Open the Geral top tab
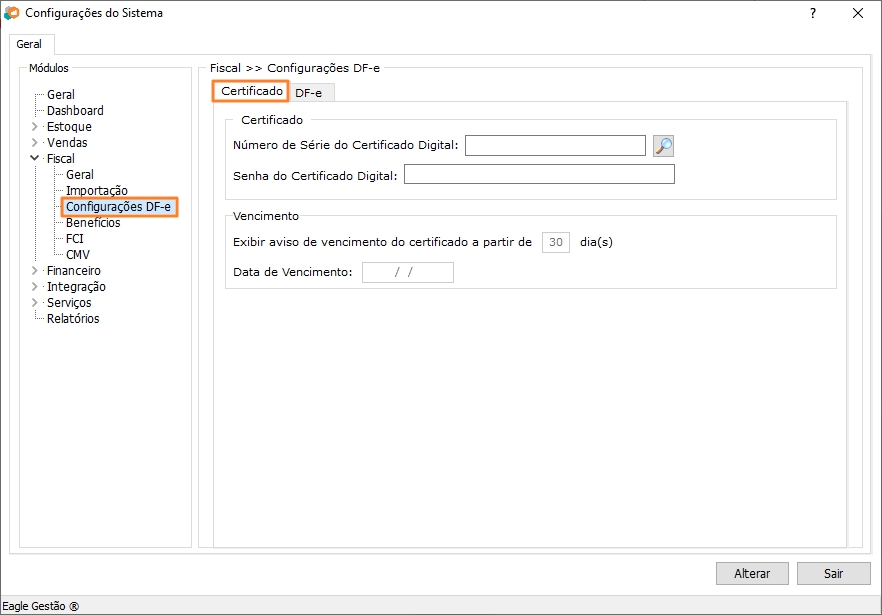882x615 pixels. (29, 45)
